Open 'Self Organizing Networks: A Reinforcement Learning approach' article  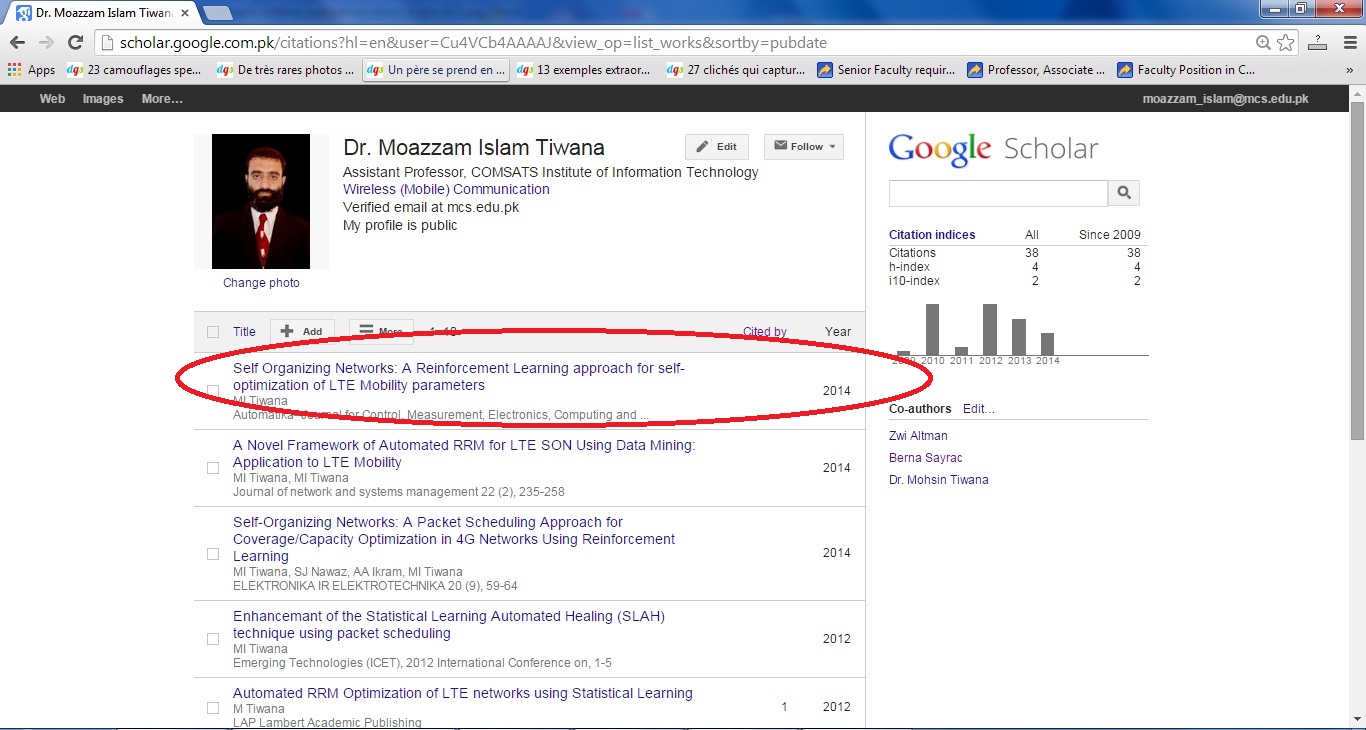pos(459,377)
